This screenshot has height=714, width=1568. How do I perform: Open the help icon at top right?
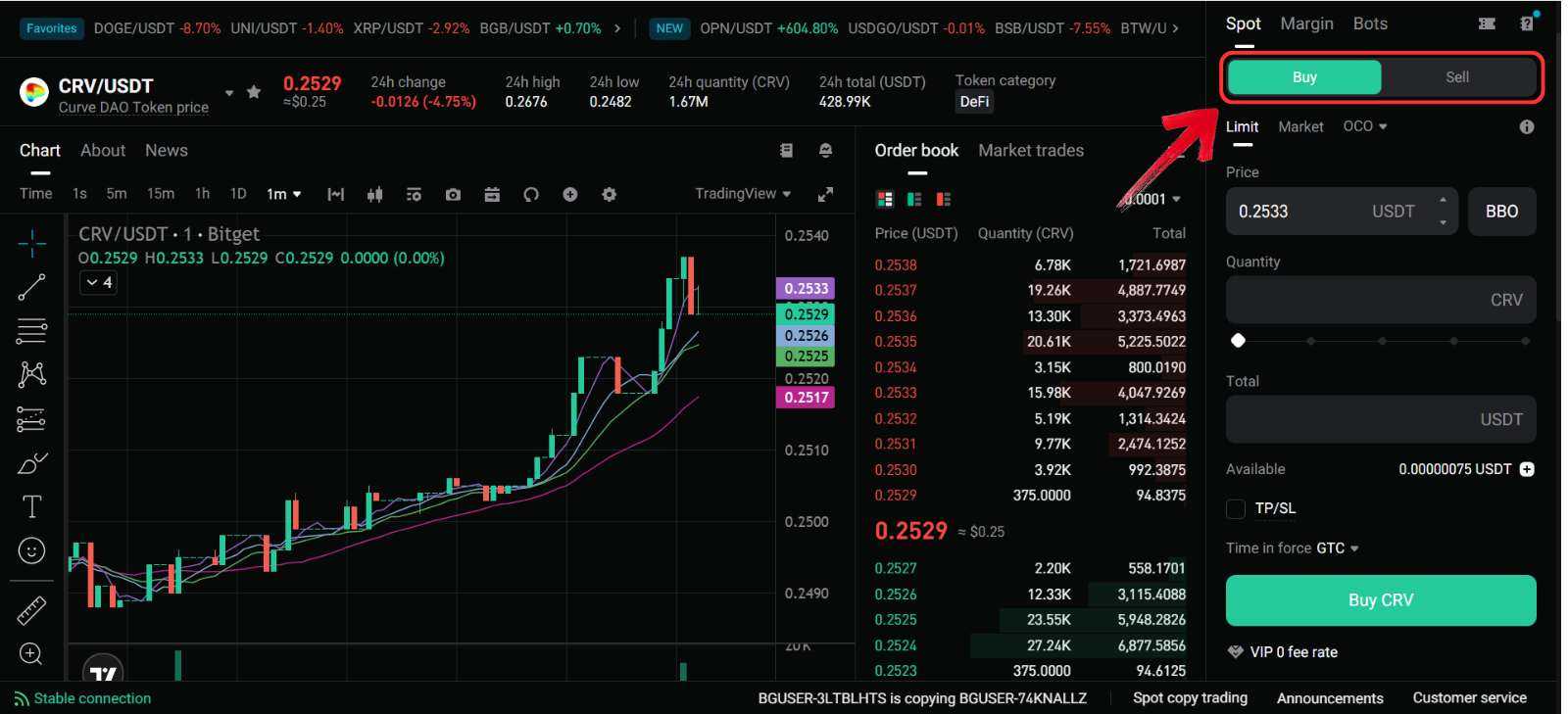tap(1527, 23)
